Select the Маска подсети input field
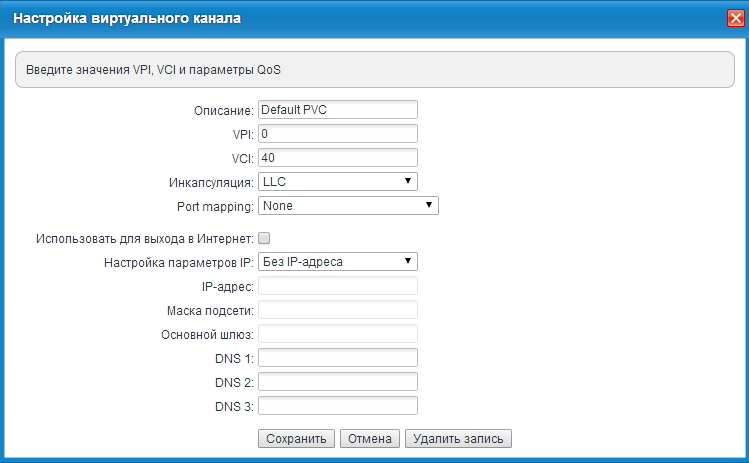This screenshot has width=749, height=463. pos(337,310)
